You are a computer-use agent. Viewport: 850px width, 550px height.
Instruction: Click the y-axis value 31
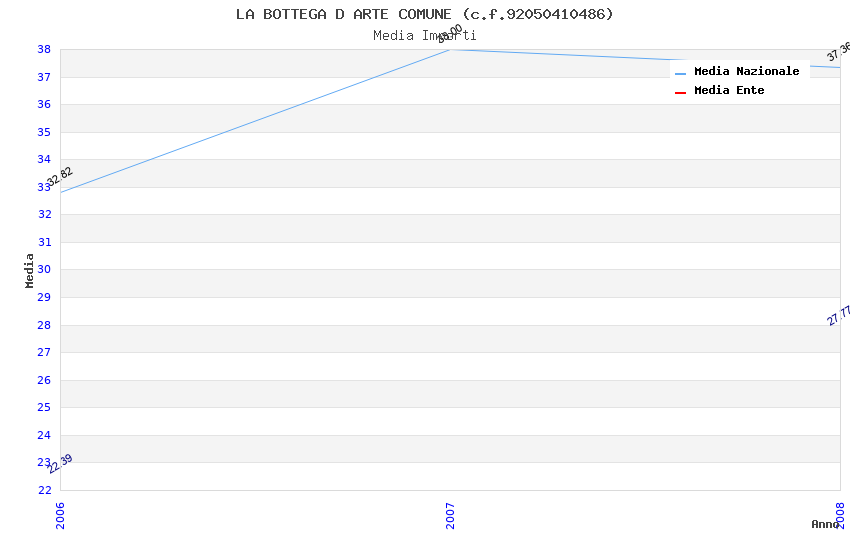45,242
